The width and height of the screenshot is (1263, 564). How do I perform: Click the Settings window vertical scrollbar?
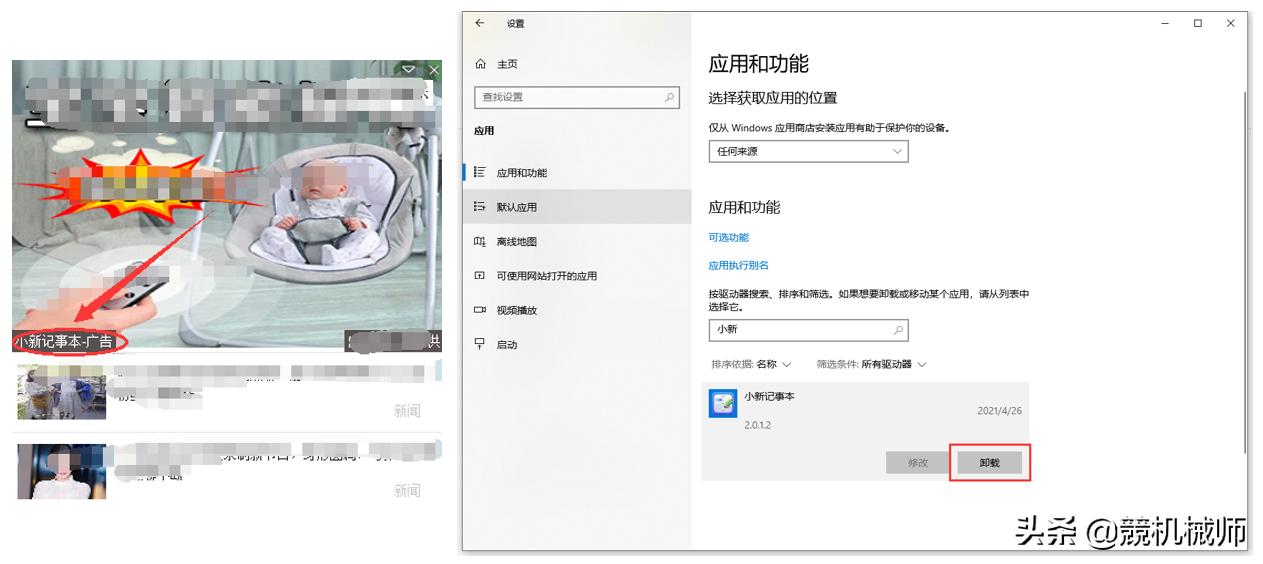(1245, 270)
